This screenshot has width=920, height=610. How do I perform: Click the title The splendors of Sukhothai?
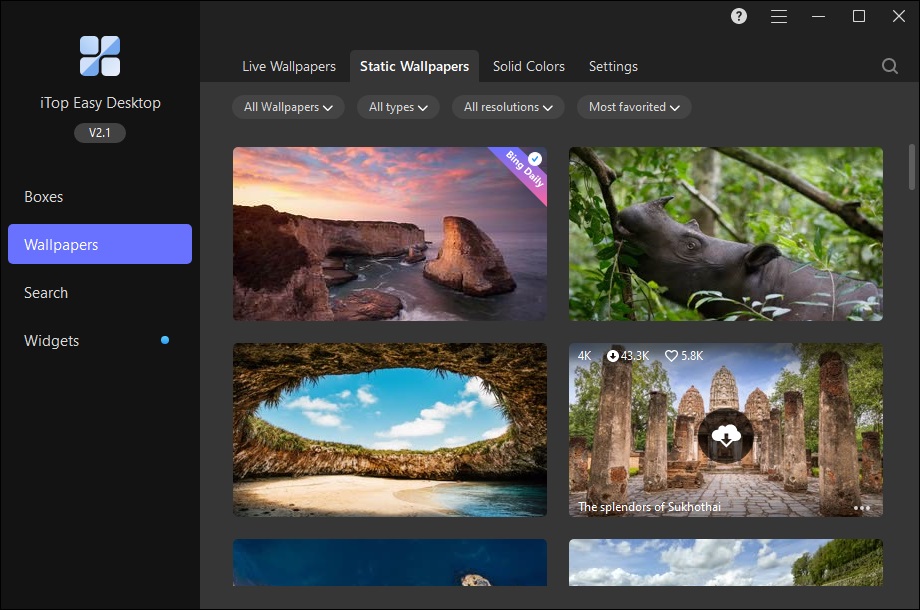point(650,507)
